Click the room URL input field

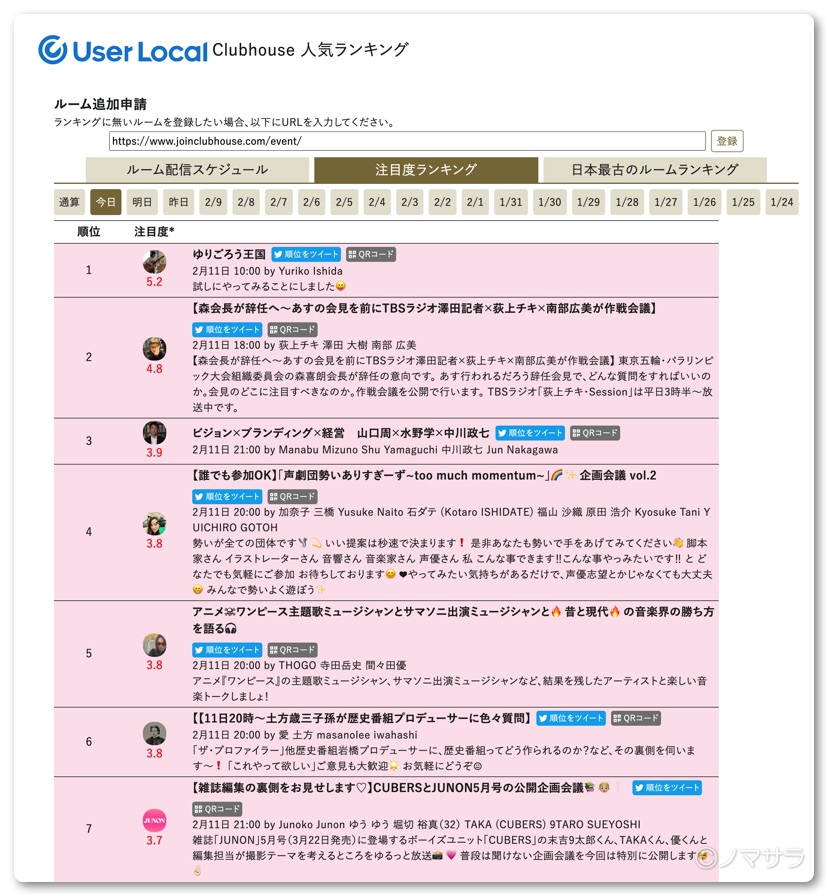406,141
